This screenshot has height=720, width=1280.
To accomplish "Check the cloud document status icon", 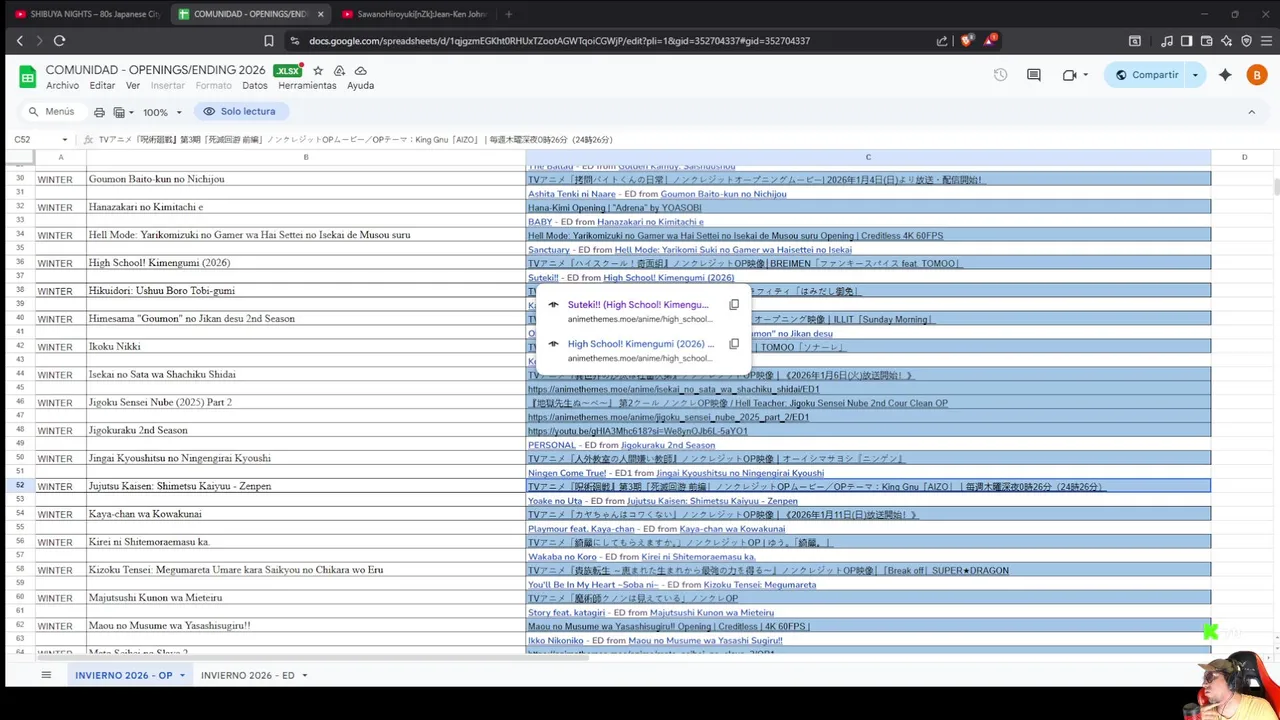I will [x=361, y=71].
